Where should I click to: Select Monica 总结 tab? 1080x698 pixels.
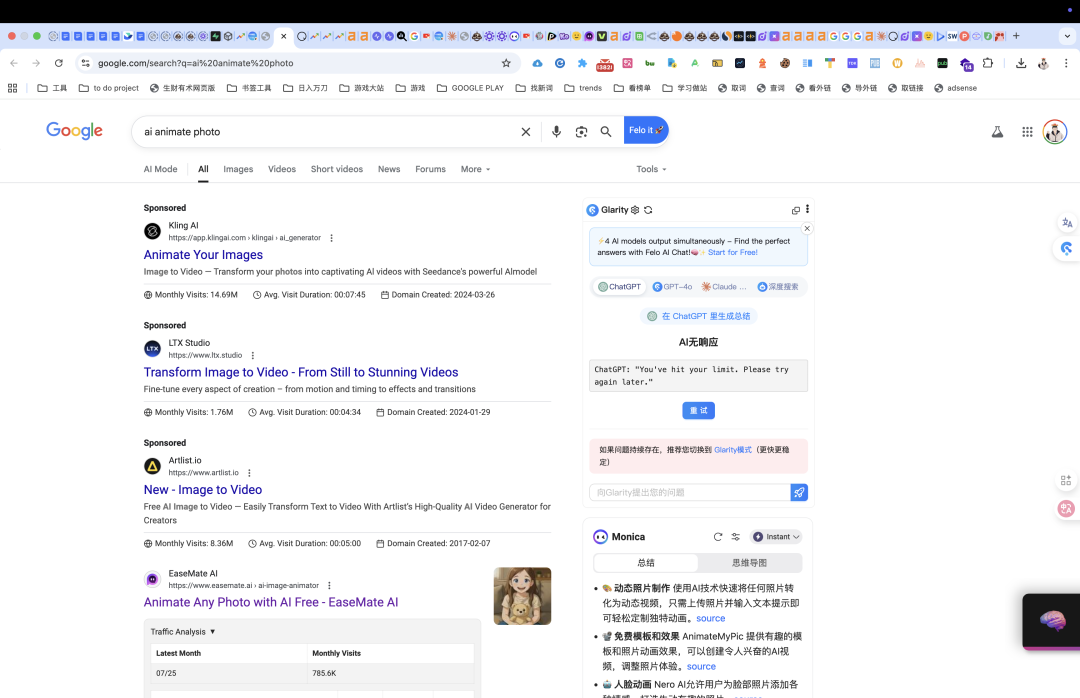[x=646, y=563]
